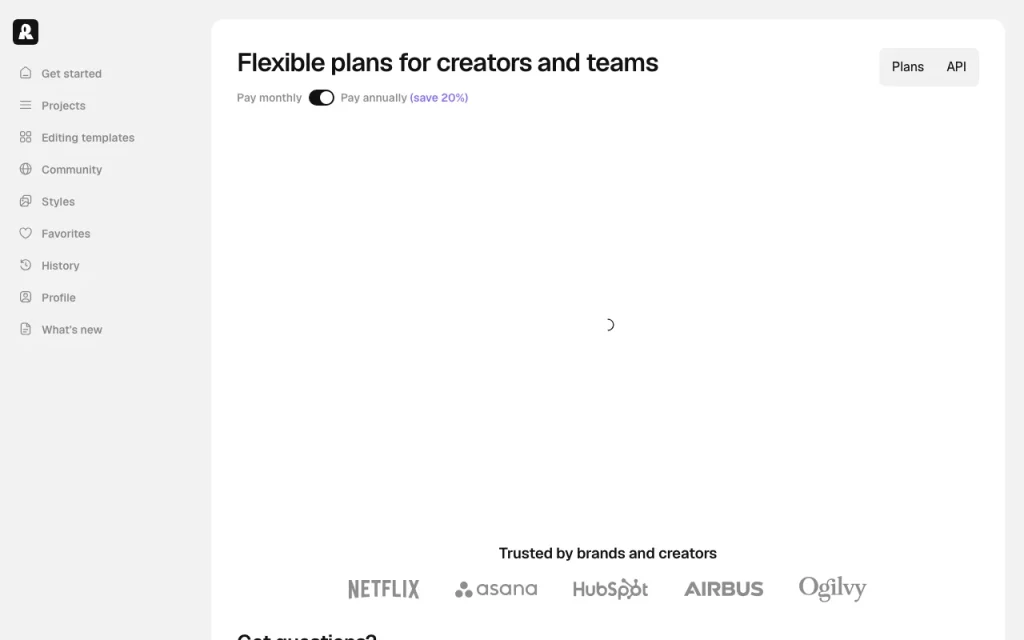Click the save 20% text
The height and width of the screenshot is (640, 1024).
coord(439,98)
